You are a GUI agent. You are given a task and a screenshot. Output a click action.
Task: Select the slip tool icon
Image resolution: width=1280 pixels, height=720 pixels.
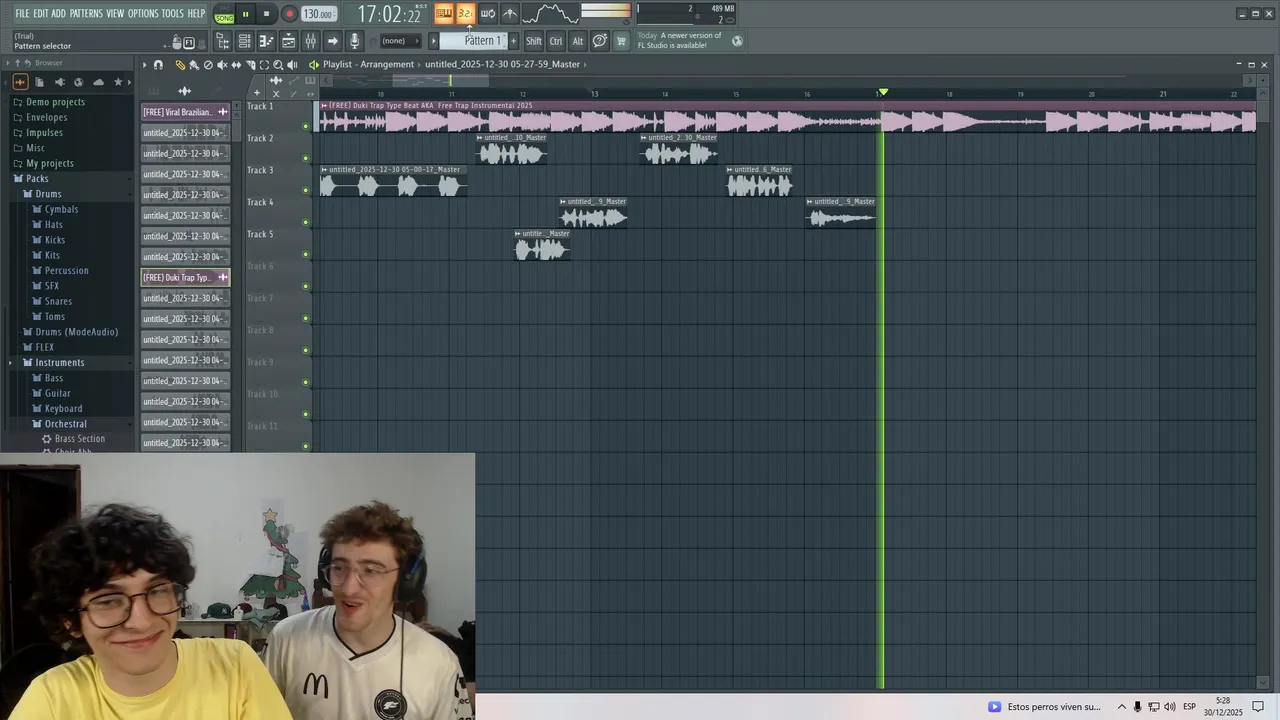coord(236,64)
